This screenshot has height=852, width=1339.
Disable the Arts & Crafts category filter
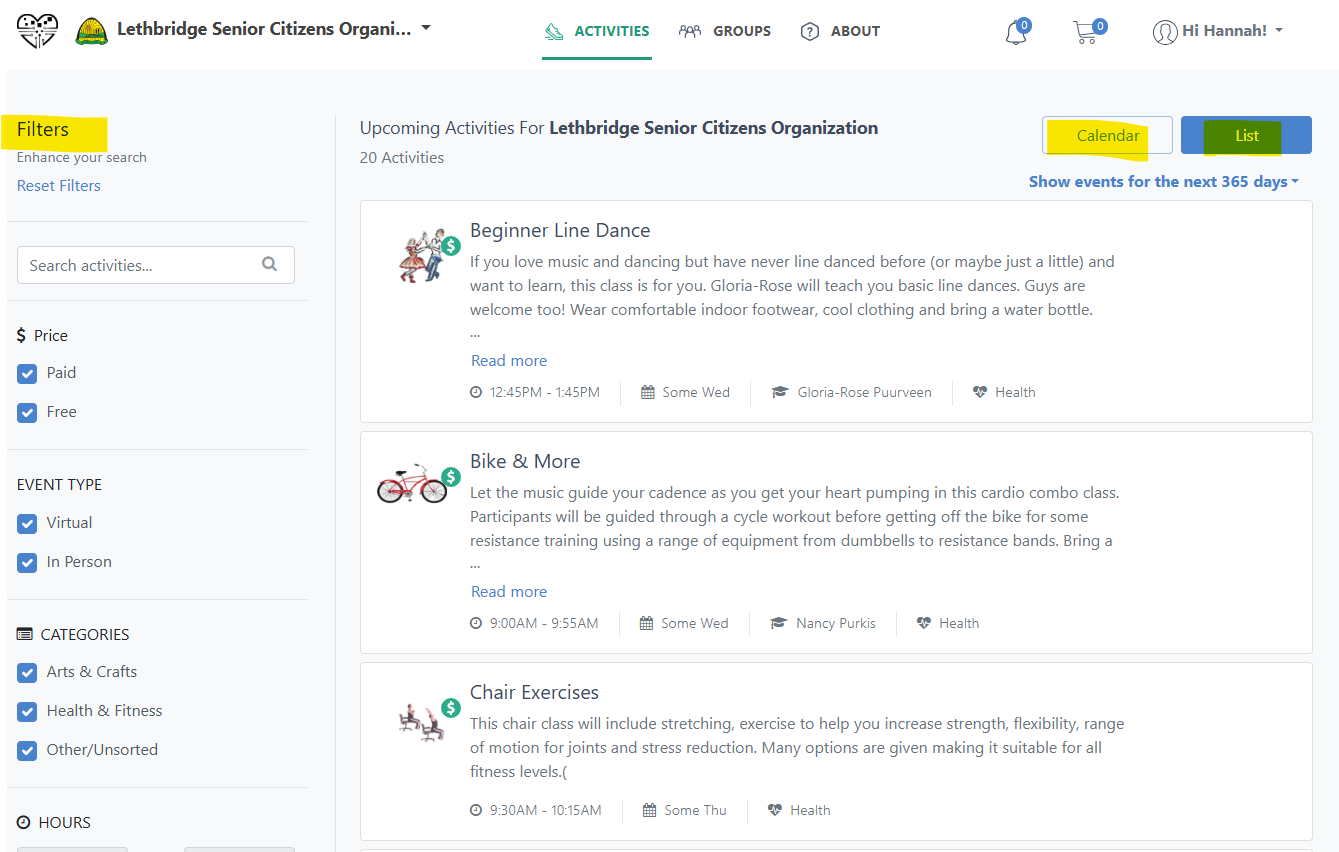[28, 673]
